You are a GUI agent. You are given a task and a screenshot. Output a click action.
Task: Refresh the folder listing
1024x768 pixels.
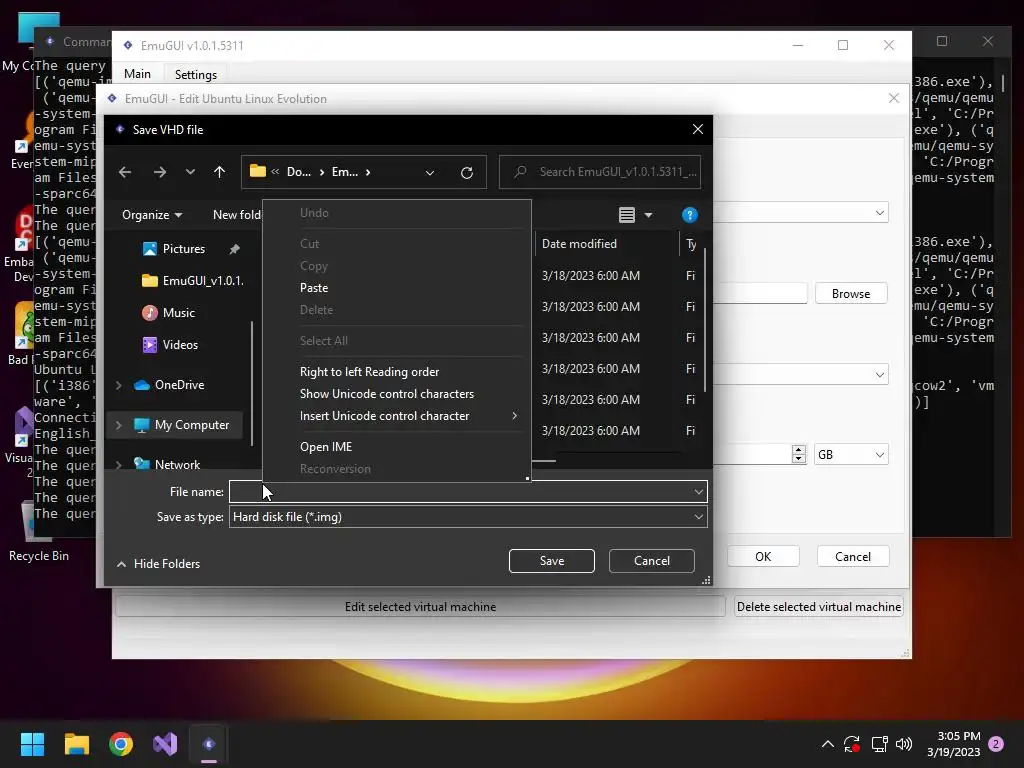coord(466,172)
